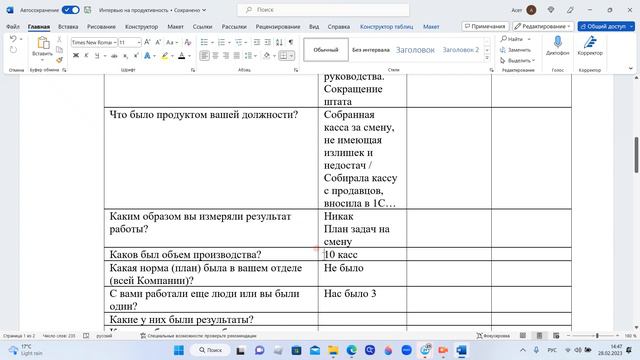This screenshot has width=640, height=360.
Task: Enable Фокусировка focus mode
Action: tap(493, 336)
